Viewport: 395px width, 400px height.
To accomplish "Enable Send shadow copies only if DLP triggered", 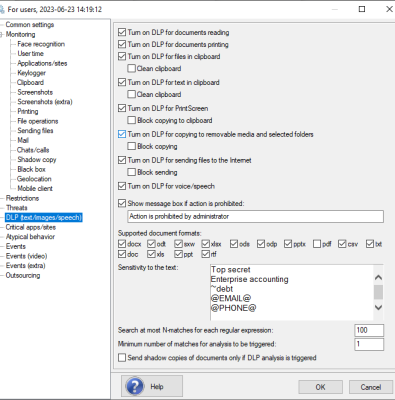I will 122,358.
